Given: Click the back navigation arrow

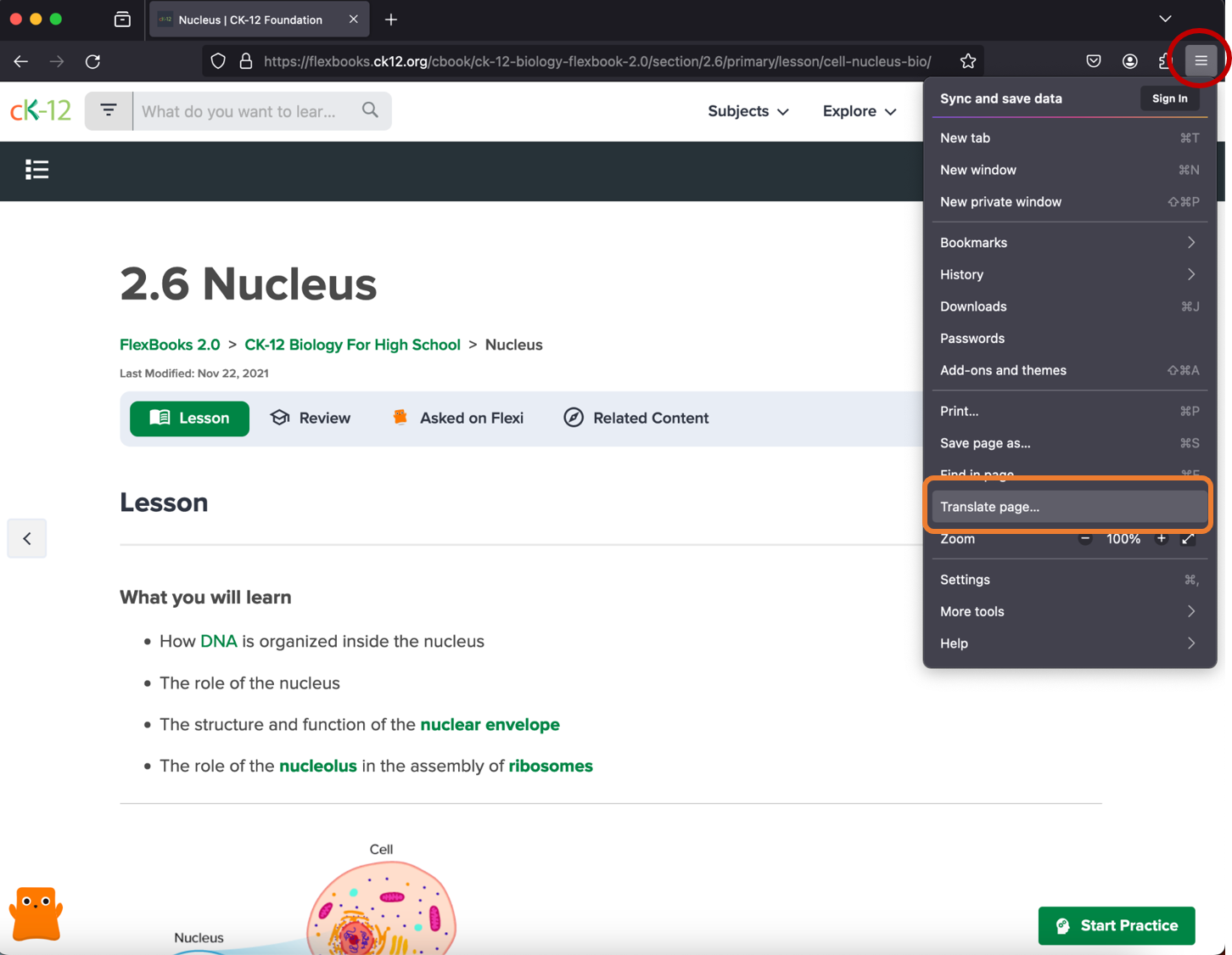Looking at the screenshot, I should tap(21, 61).
